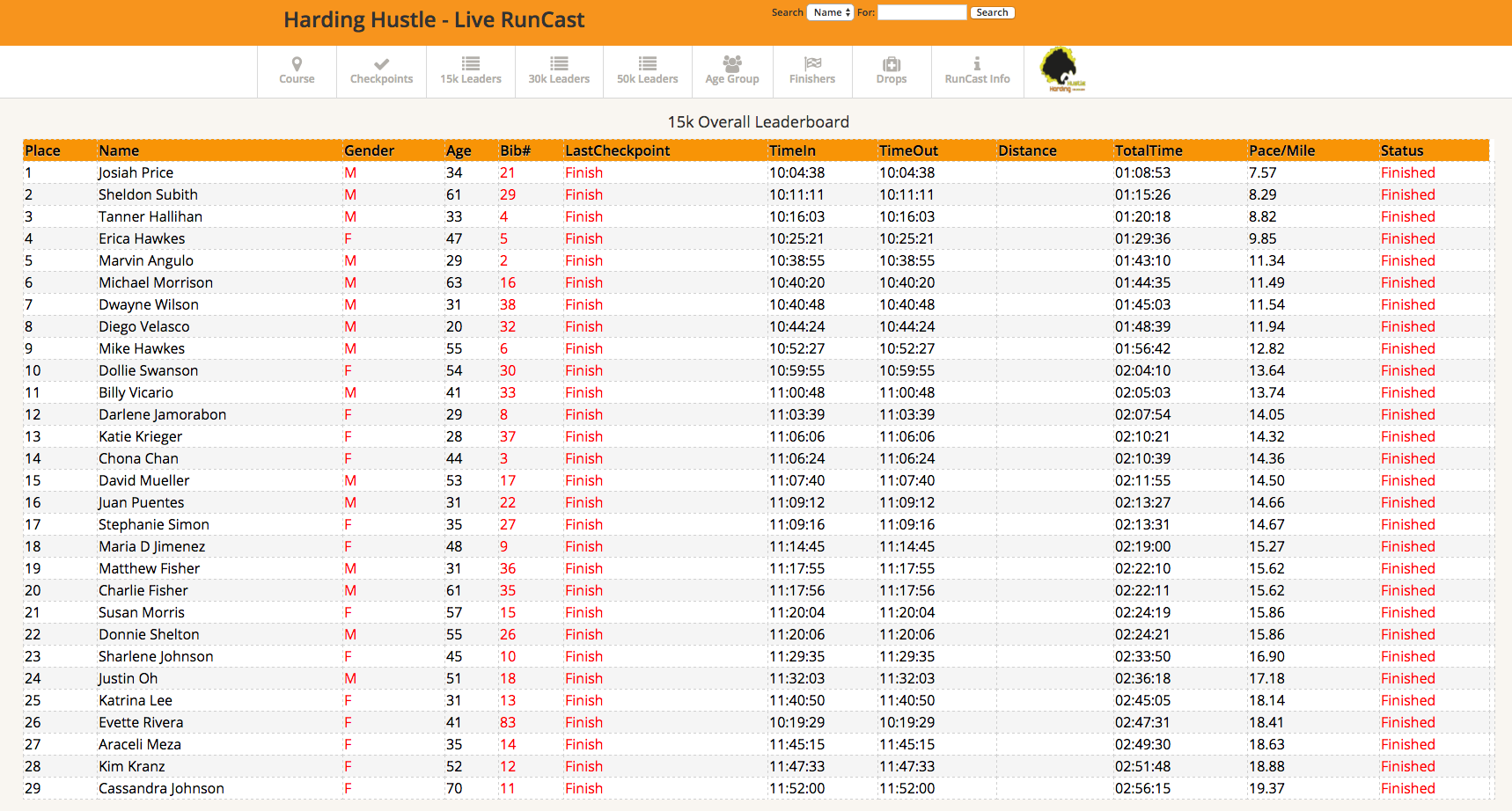The image size is (1512, 811).
Task: Click the Harding Hustle - Live RunCast title
Action: [434, 20]
